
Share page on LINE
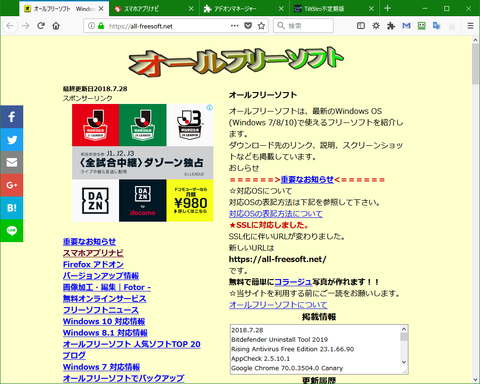[12, 230]
